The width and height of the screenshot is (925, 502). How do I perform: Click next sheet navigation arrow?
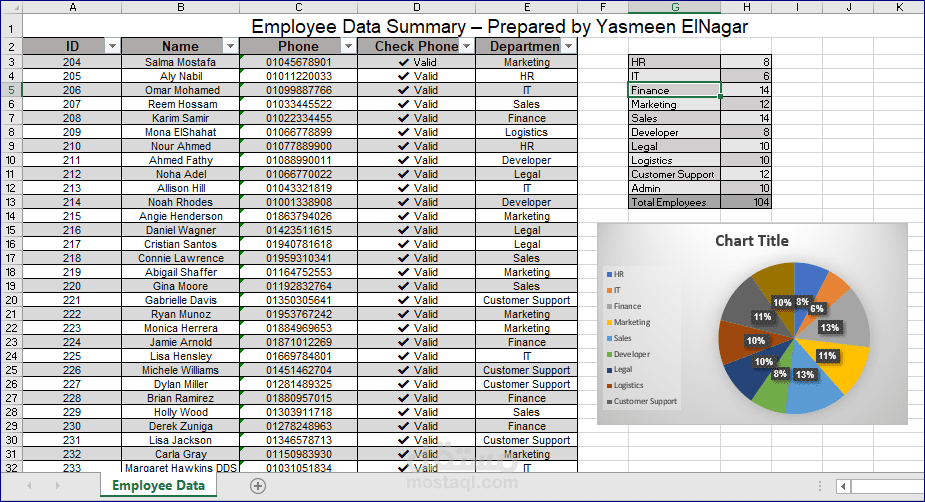pos(57,485)
